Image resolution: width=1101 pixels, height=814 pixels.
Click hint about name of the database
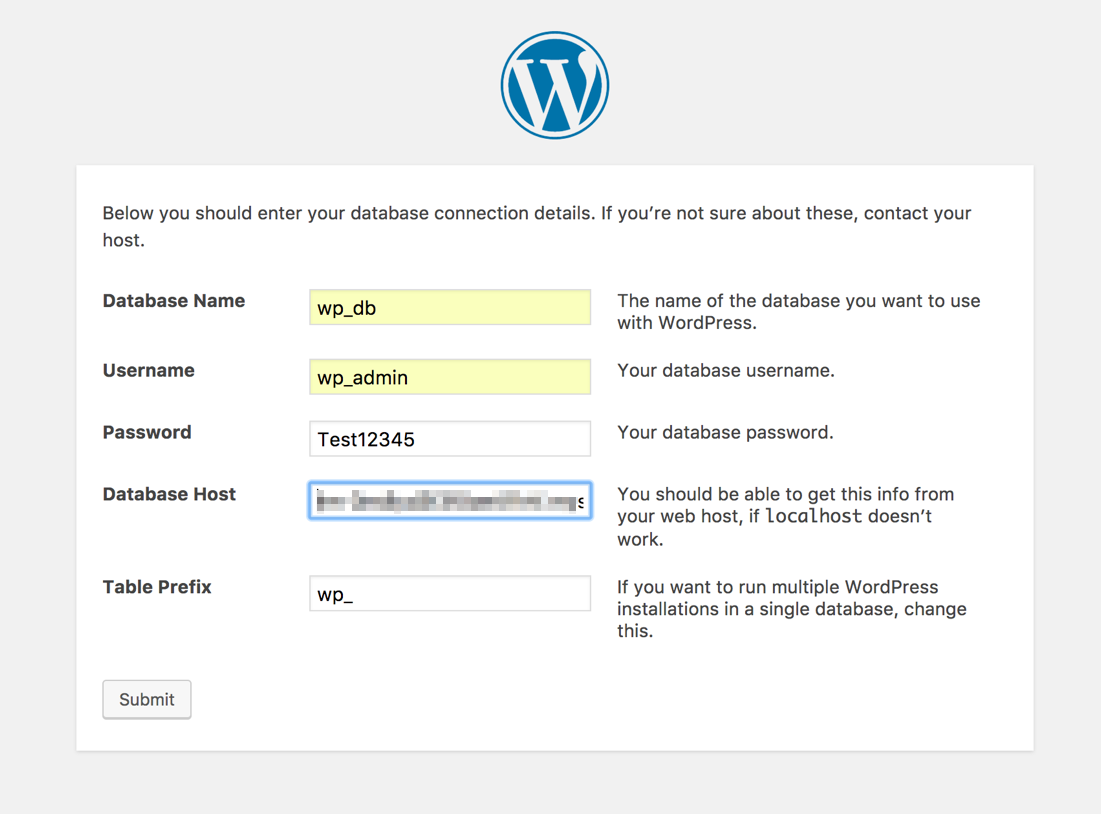coord(799,312)
